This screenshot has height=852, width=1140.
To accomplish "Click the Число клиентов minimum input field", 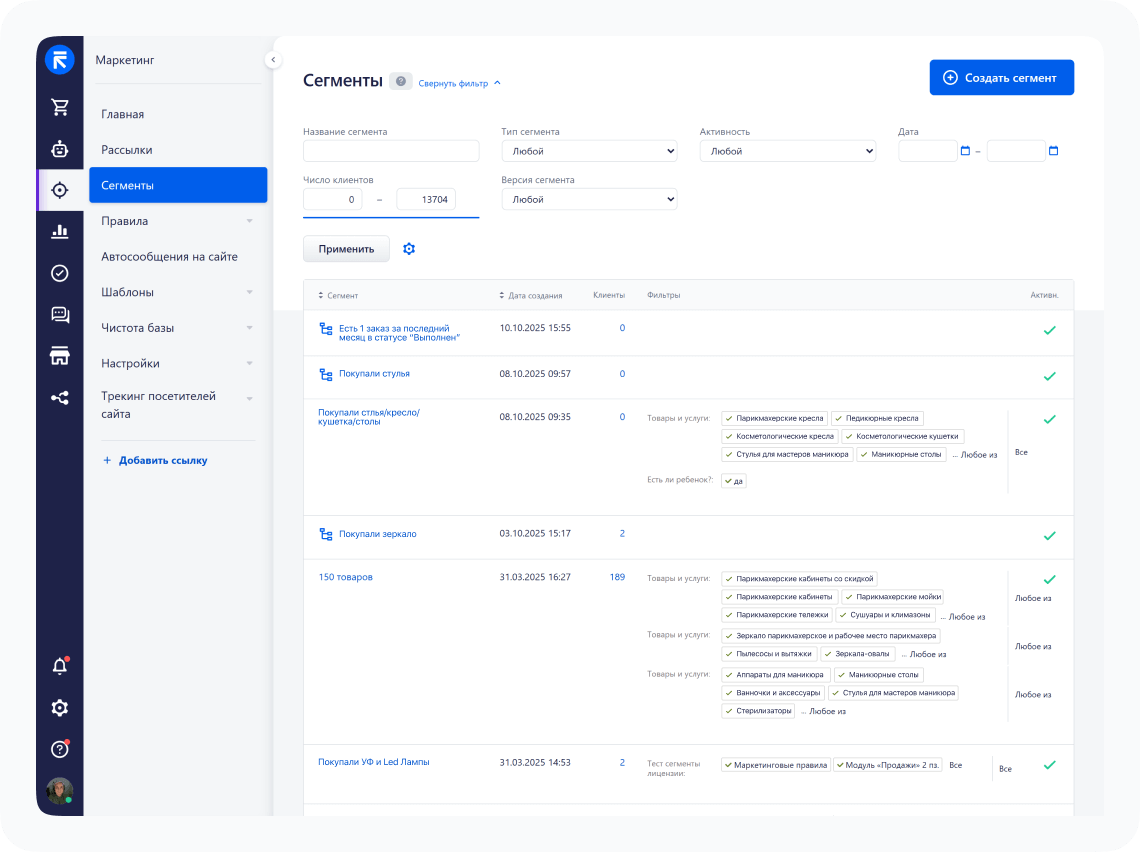I will pyautogui.click(x=330, y=199).
